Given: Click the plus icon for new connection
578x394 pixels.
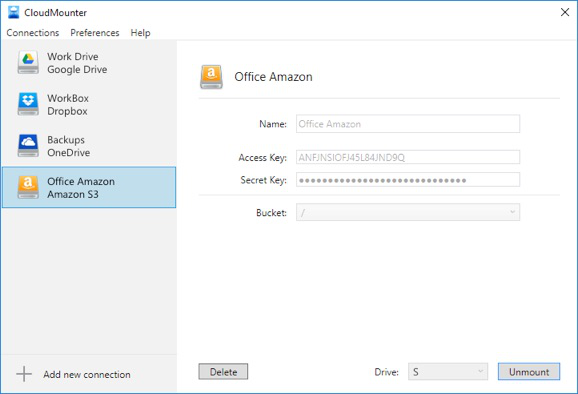Looking at the screenshot, I should pyautogui.click(x=24, y=374).
